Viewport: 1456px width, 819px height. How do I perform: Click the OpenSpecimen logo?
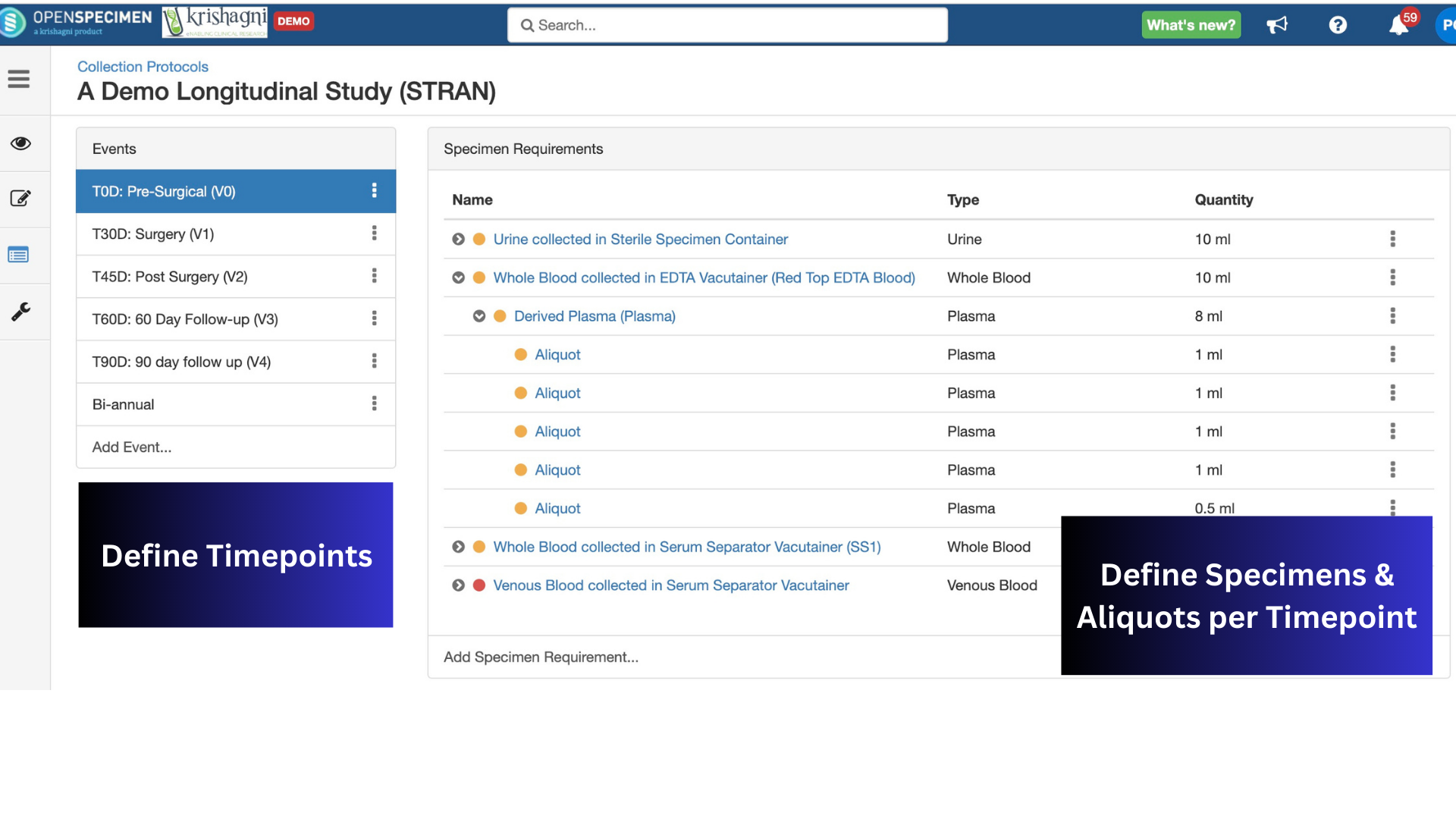pos(77,23)
